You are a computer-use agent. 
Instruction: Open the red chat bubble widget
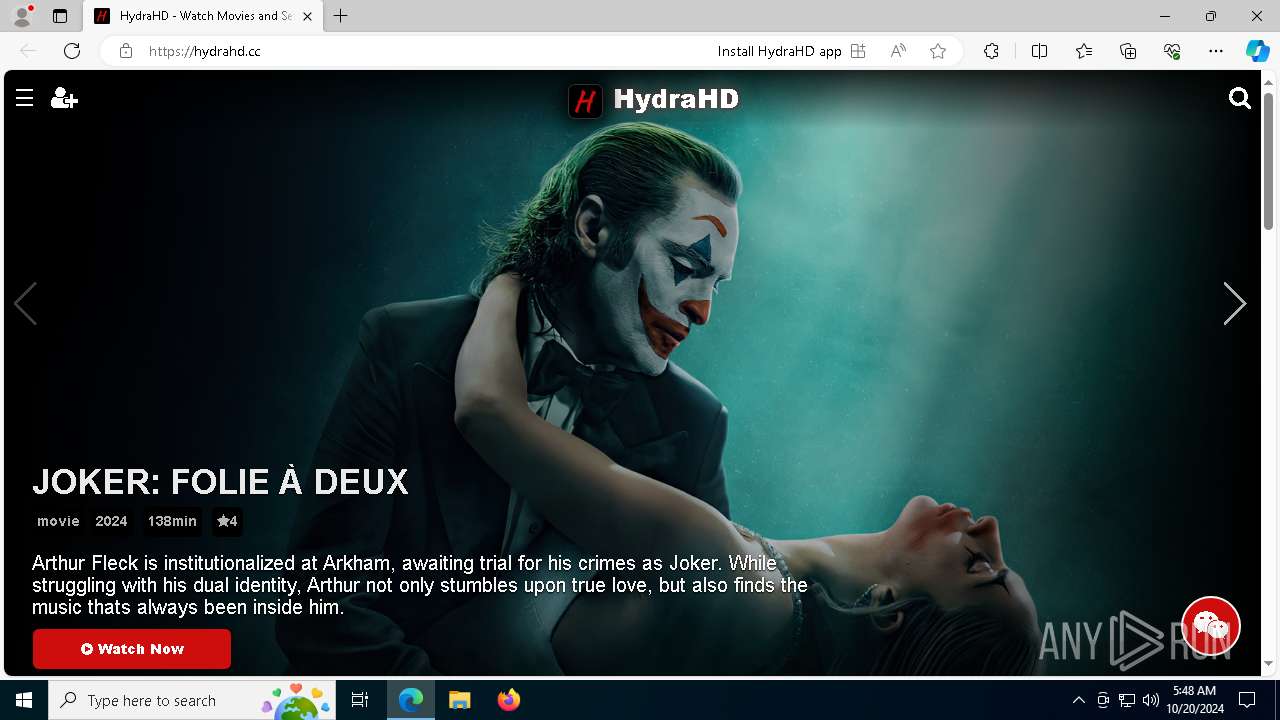(x=1211, y=626)
